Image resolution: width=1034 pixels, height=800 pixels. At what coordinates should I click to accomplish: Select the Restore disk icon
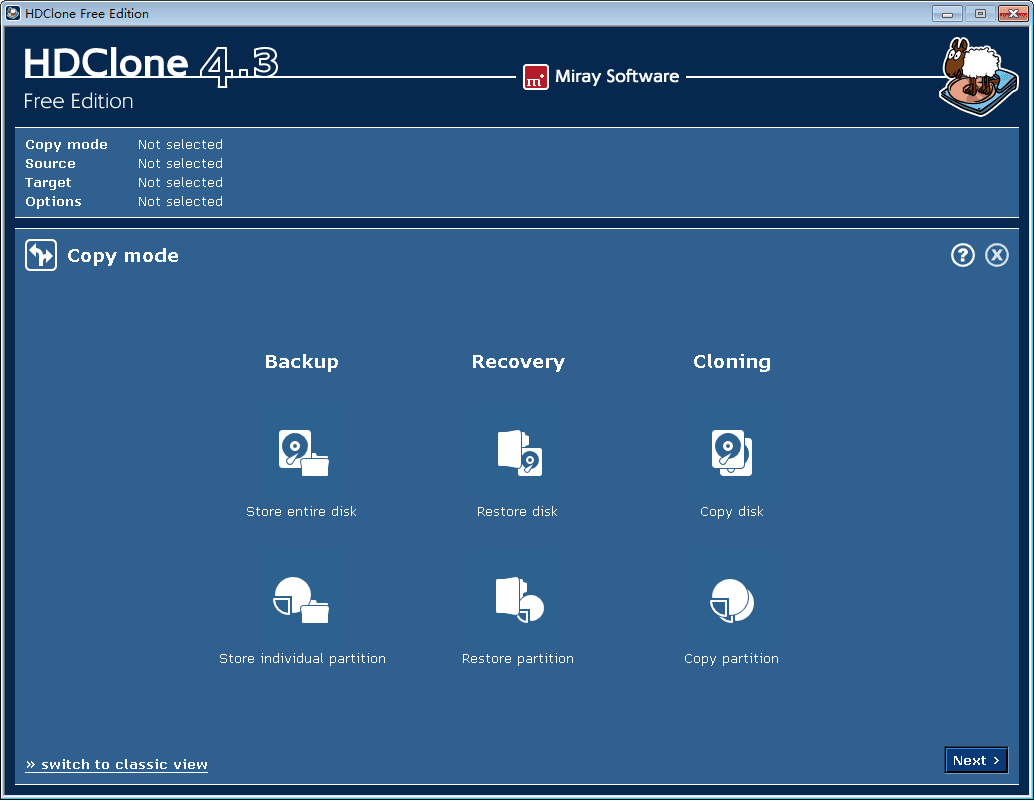pos(520,453)
